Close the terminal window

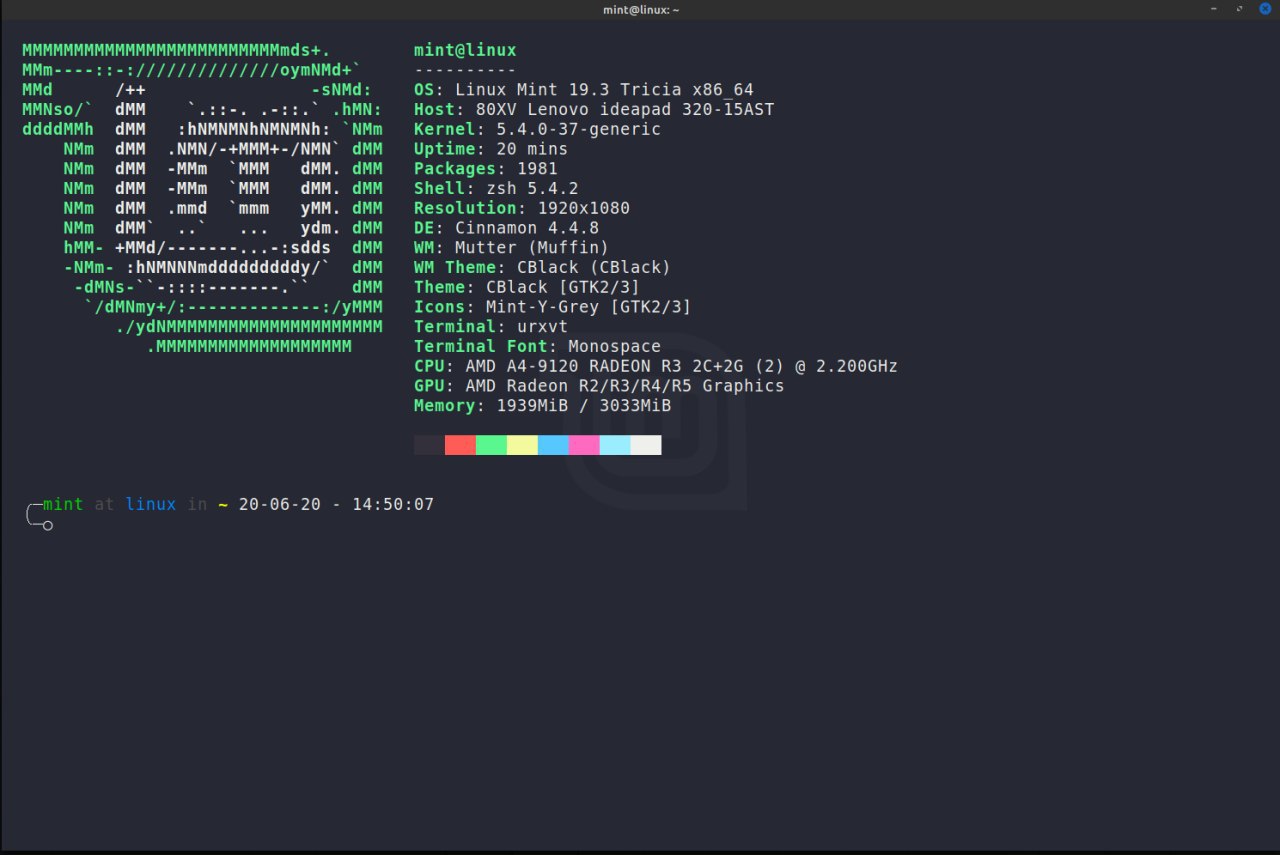1265,9
